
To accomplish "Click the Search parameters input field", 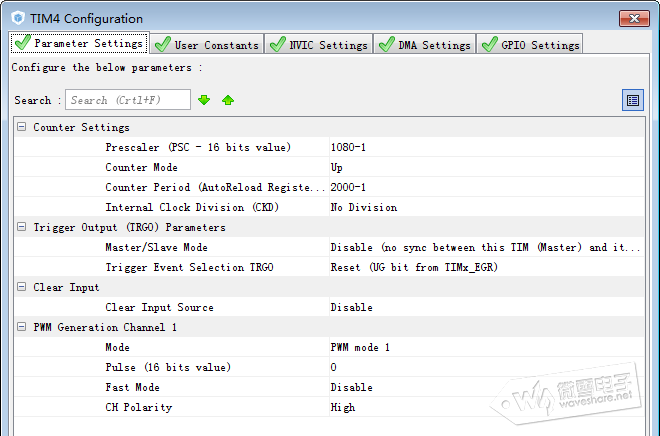I will 128,100.
